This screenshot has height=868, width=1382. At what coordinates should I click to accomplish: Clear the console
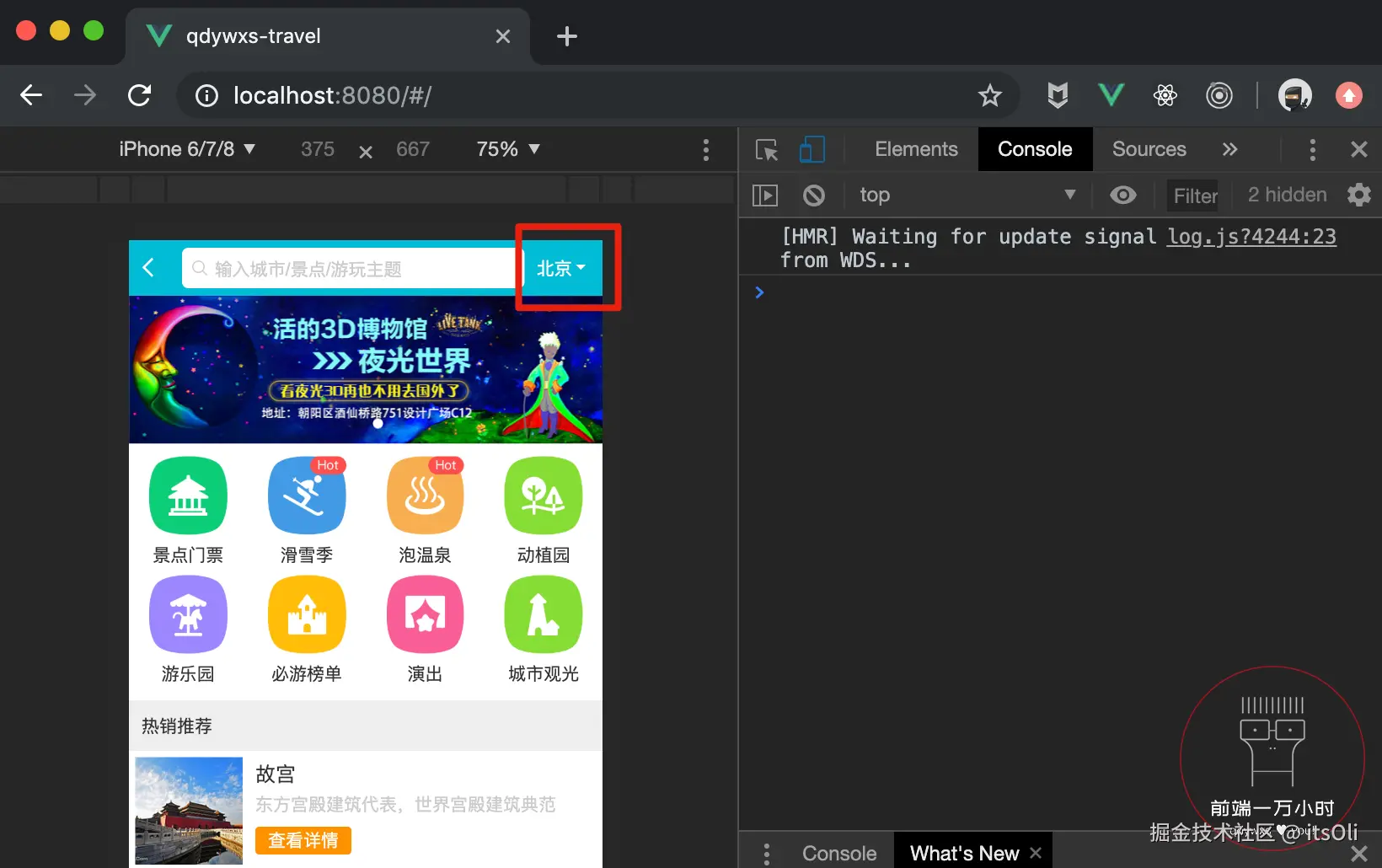coord(814,196)
